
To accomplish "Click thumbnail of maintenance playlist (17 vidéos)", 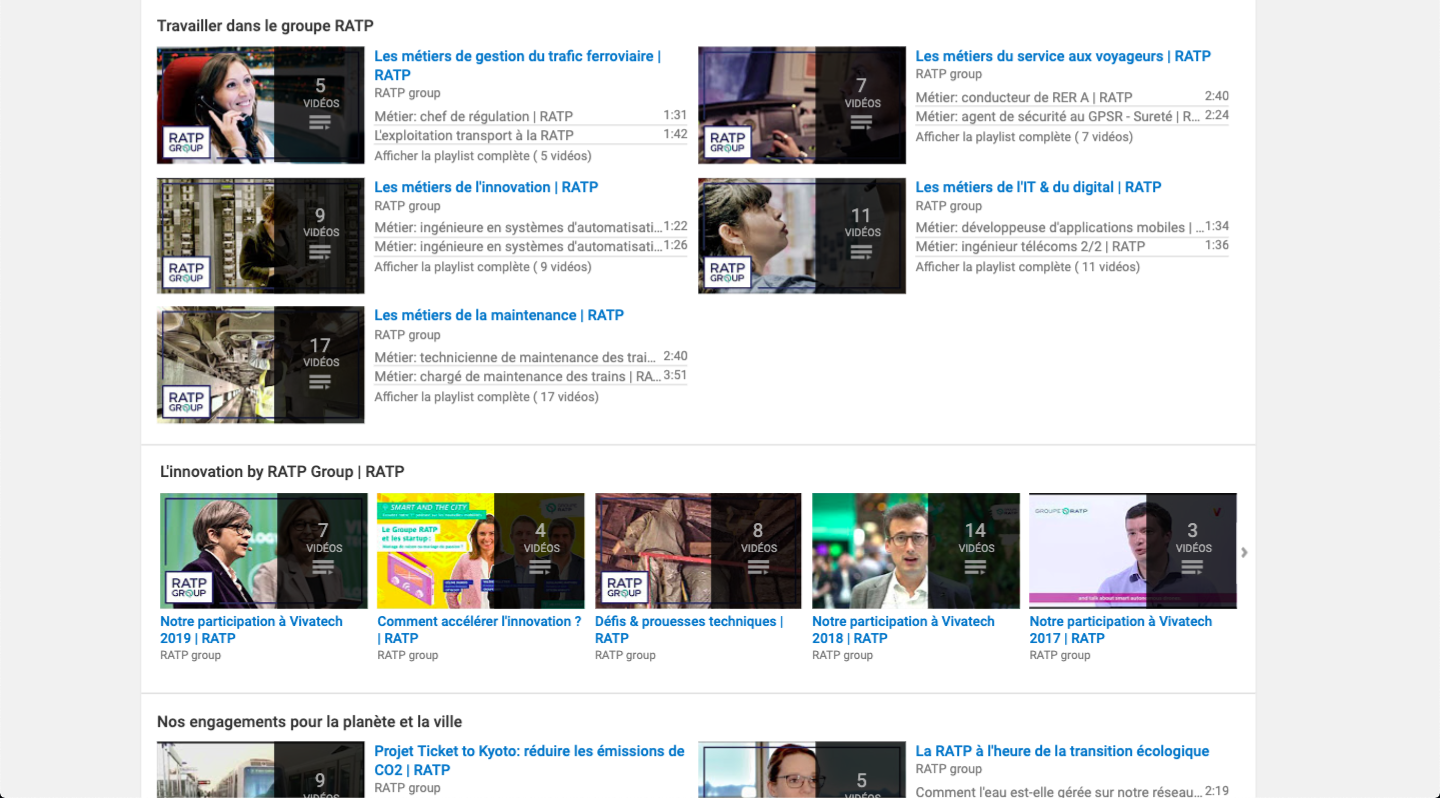I will pos(261,365).
